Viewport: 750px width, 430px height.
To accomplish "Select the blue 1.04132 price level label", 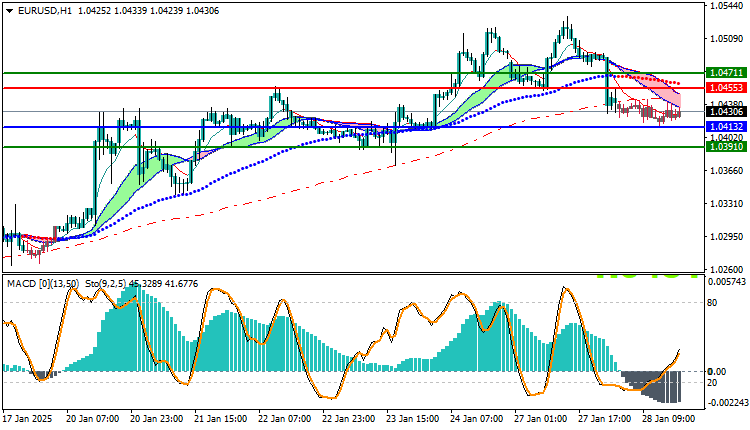I will (x=727, y=127).
